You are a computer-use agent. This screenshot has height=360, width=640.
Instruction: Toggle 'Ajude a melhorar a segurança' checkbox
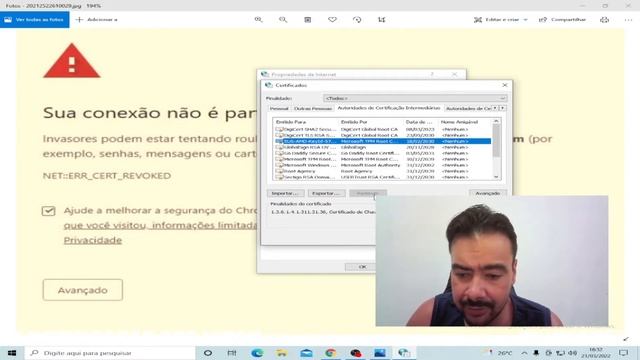click(x=49, y=211)
